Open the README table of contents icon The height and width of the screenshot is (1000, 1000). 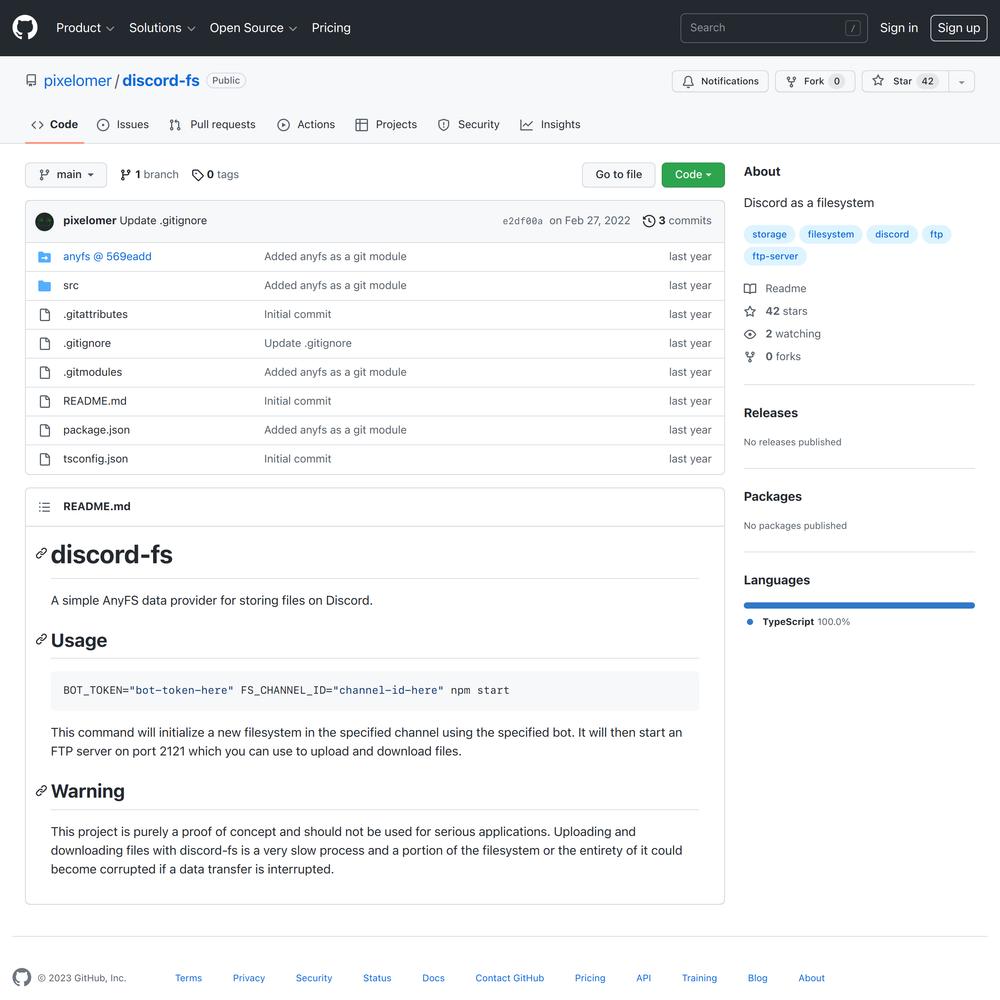(45, 507)
